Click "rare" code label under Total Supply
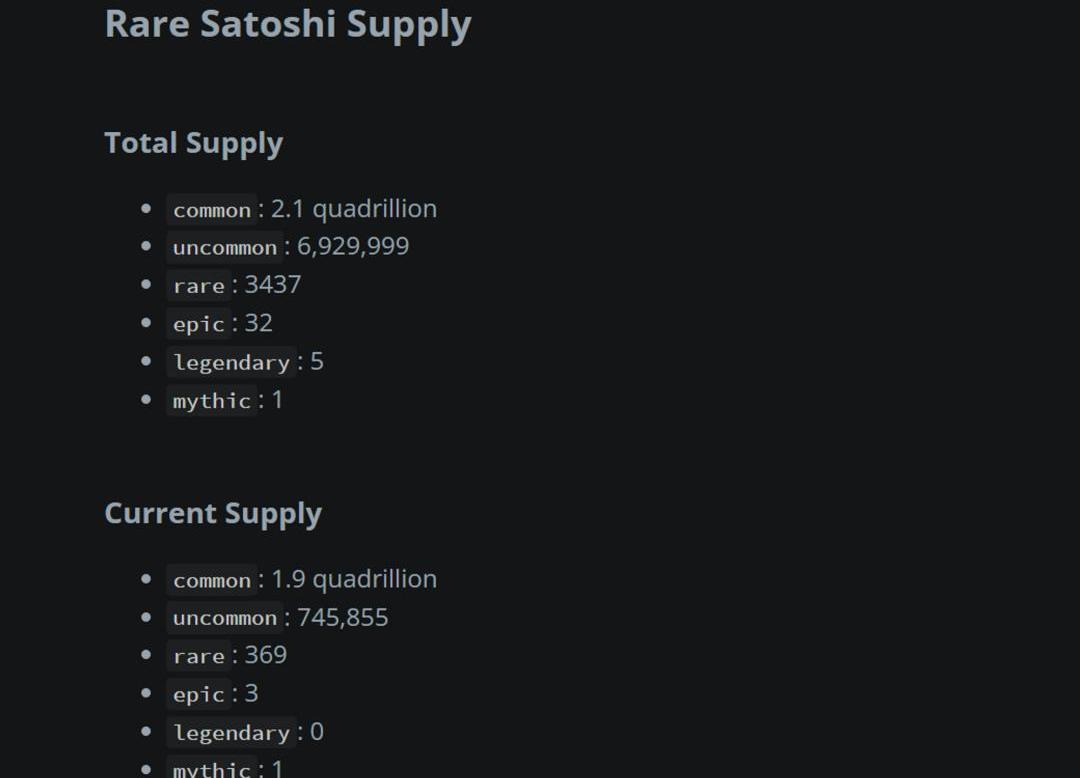The height and width of the screenshot is (778, 1080). click(x=199, y=286)
